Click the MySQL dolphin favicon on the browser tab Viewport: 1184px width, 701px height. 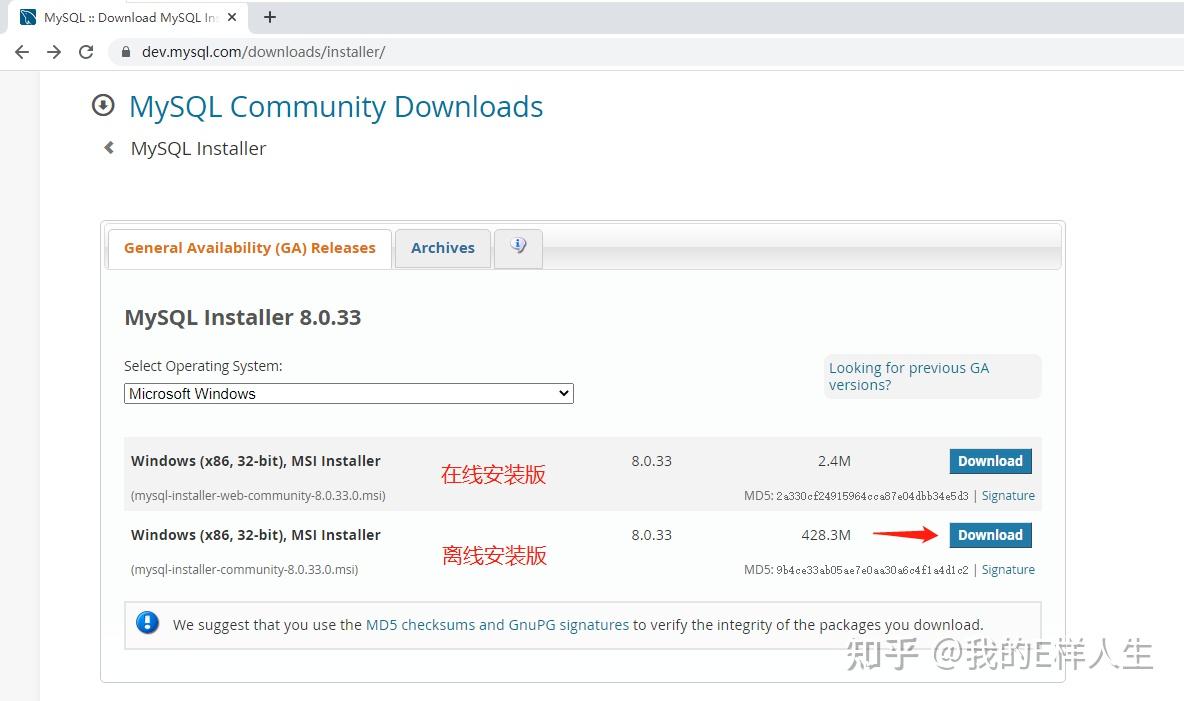(x=27, y=16)
